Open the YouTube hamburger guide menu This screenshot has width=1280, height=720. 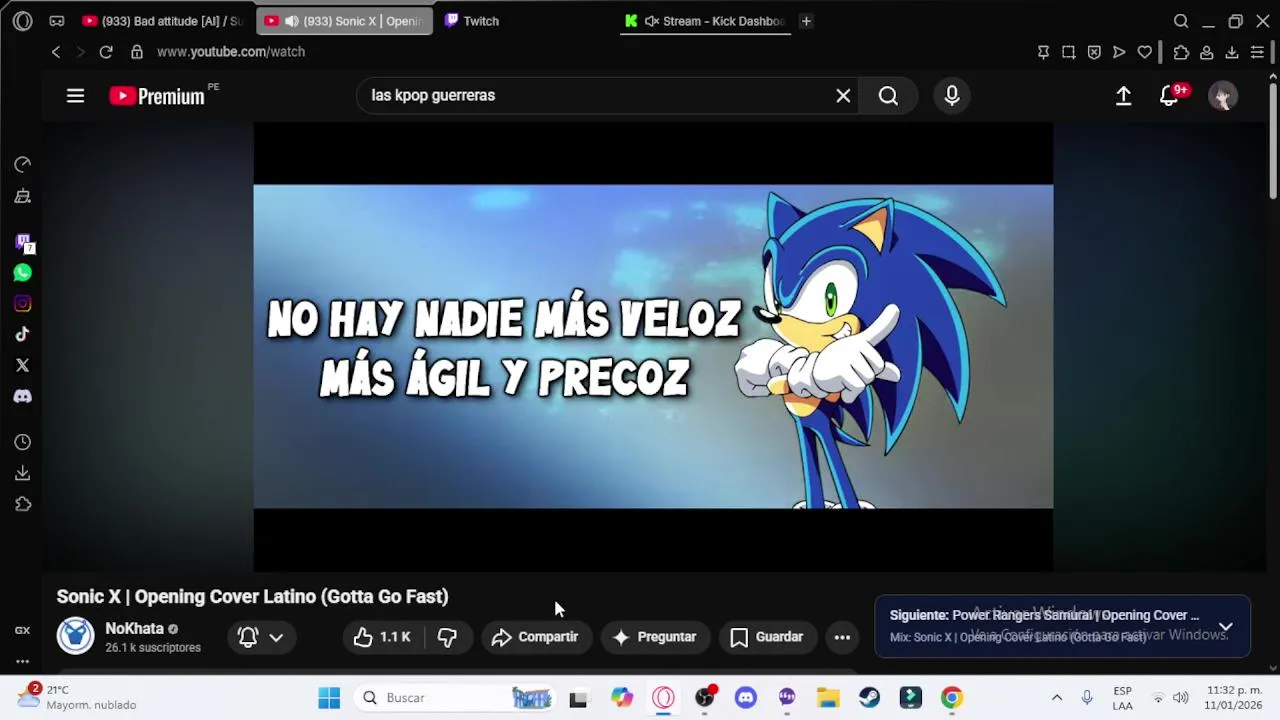coord(75,96)
